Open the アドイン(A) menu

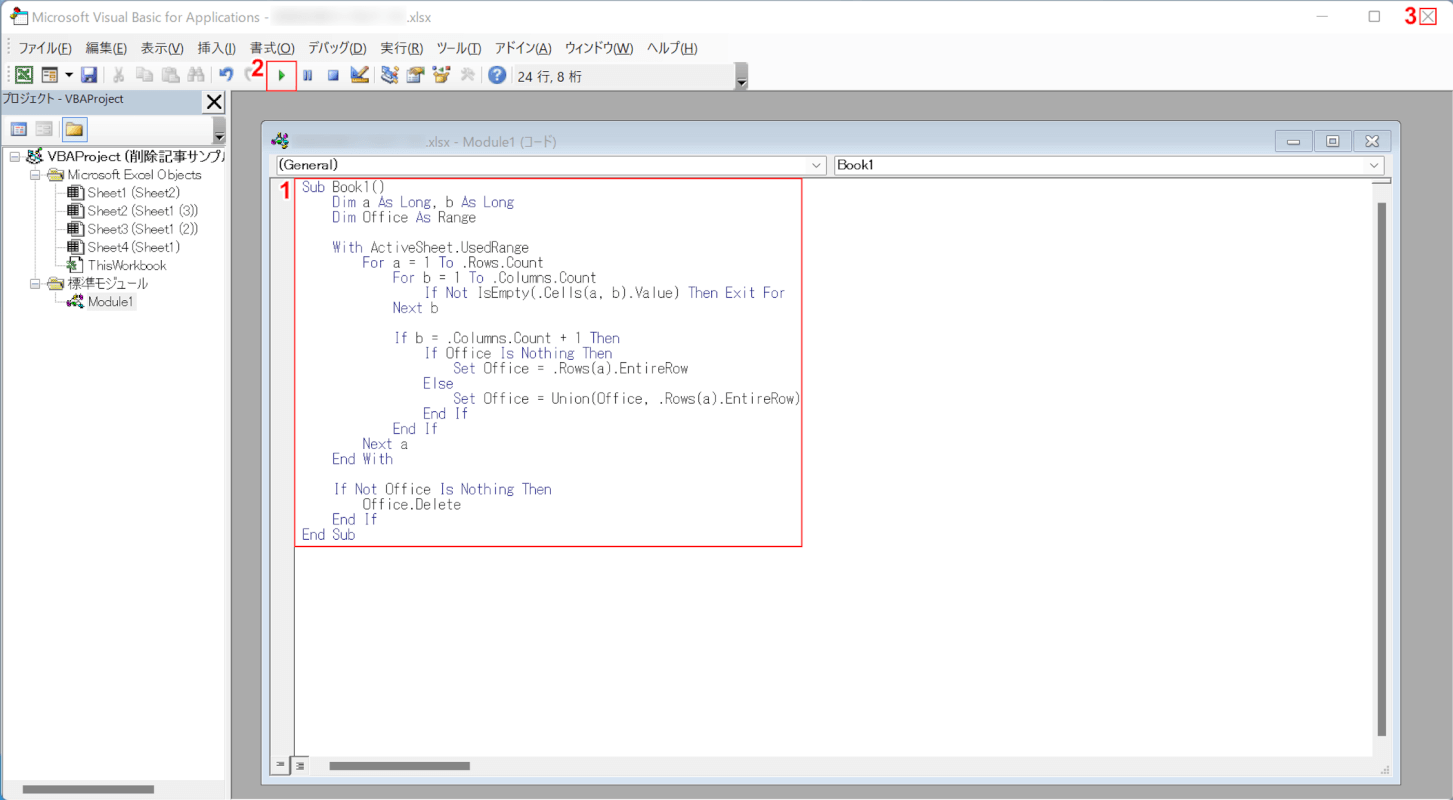(x=523, y=48)
